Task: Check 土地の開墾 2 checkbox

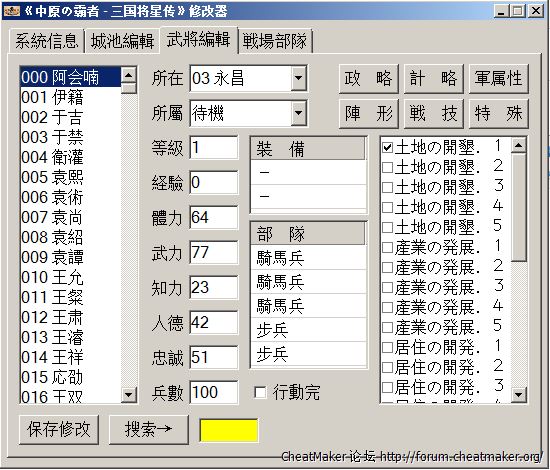Action: click(x=387, y=167)
